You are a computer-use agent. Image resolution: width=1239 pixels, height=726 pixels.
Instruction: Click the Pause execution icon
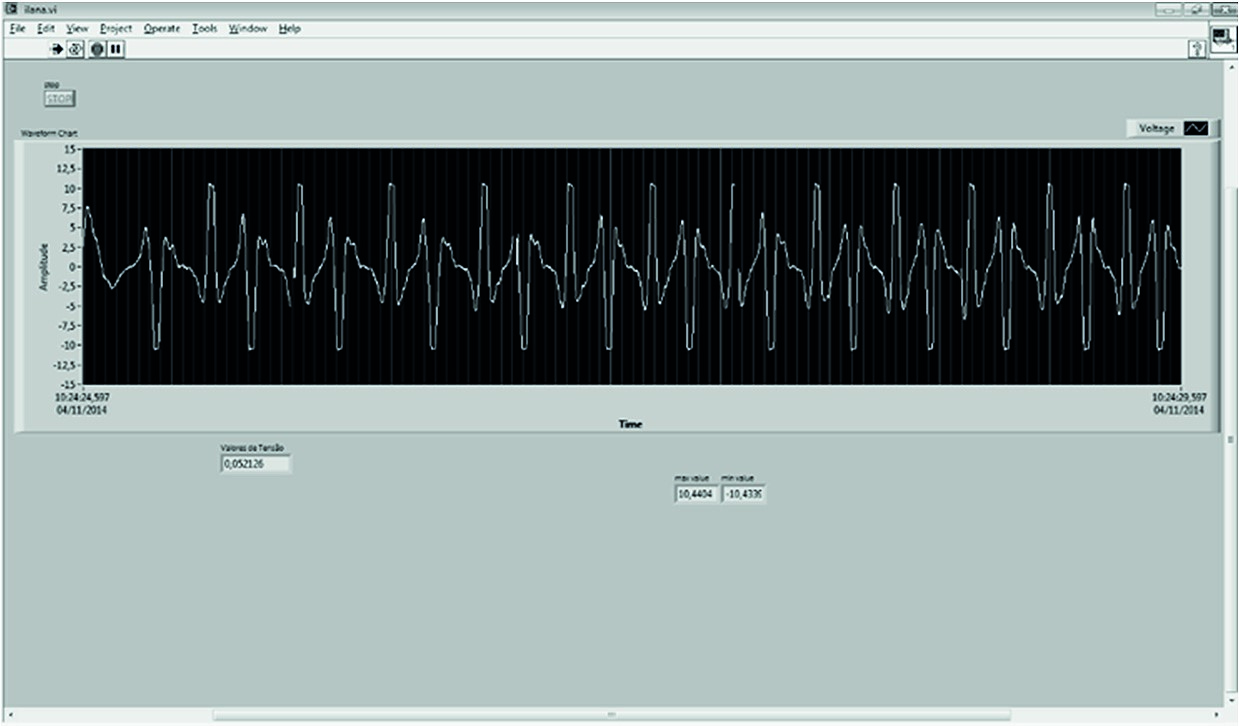click(116, 48)
